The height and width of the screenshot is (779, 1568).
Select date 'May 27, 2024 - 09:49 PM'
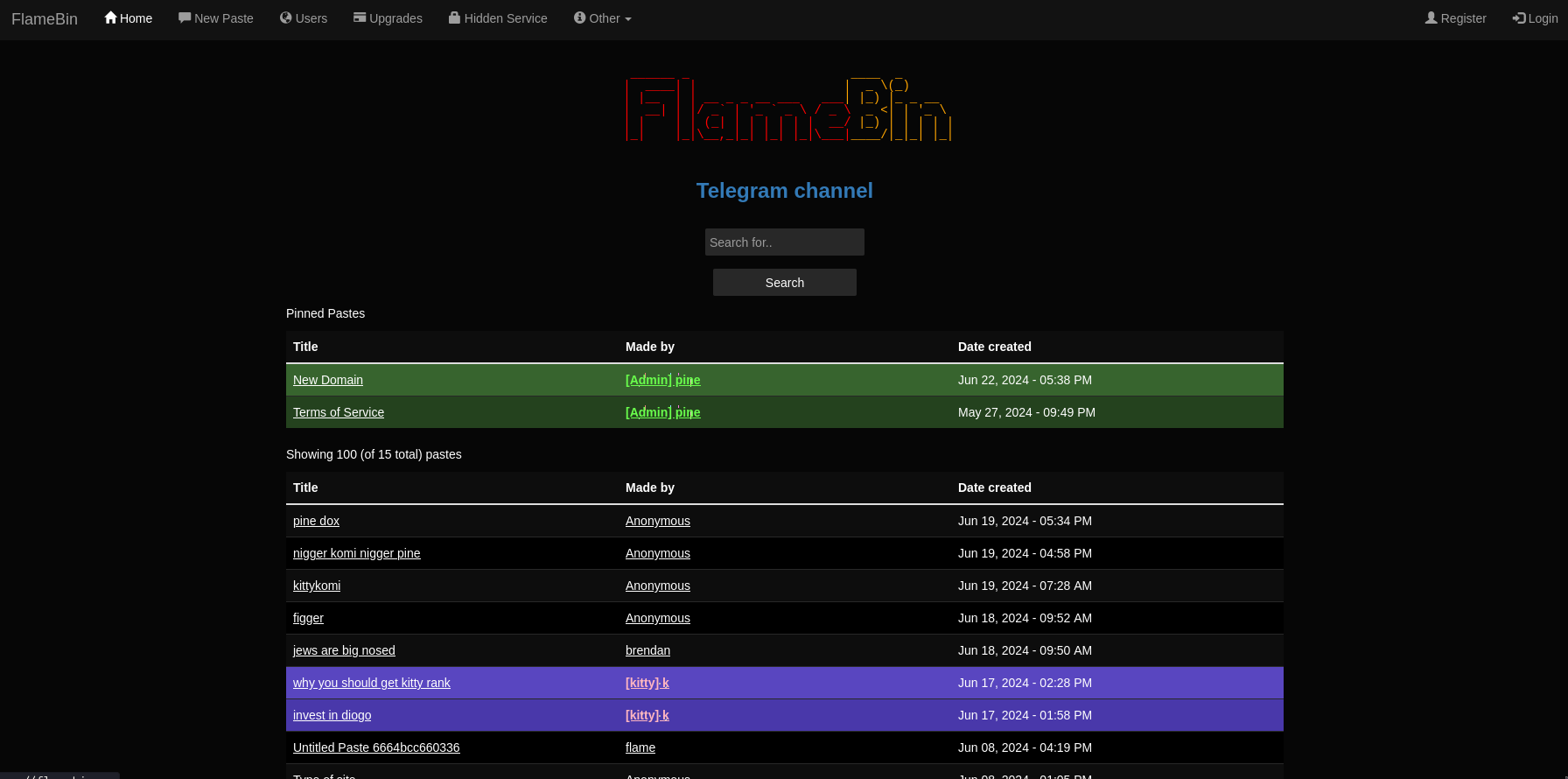pos(1026,412)
